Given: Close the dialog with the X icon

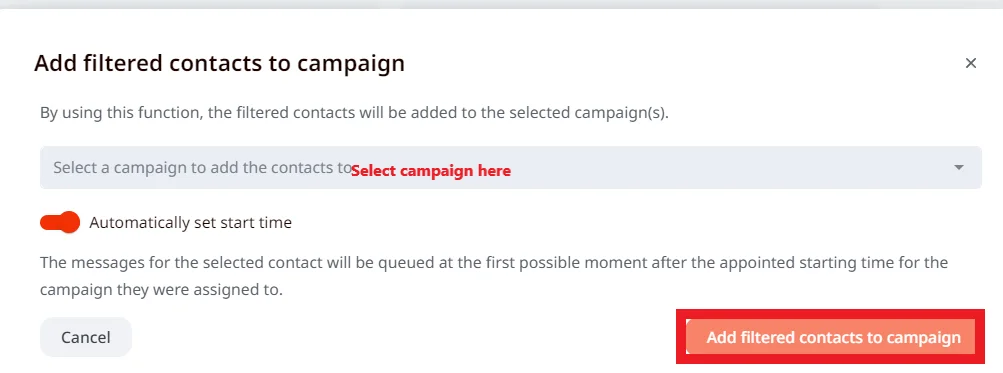Looking at the screenshot, I should click(970, 63).
